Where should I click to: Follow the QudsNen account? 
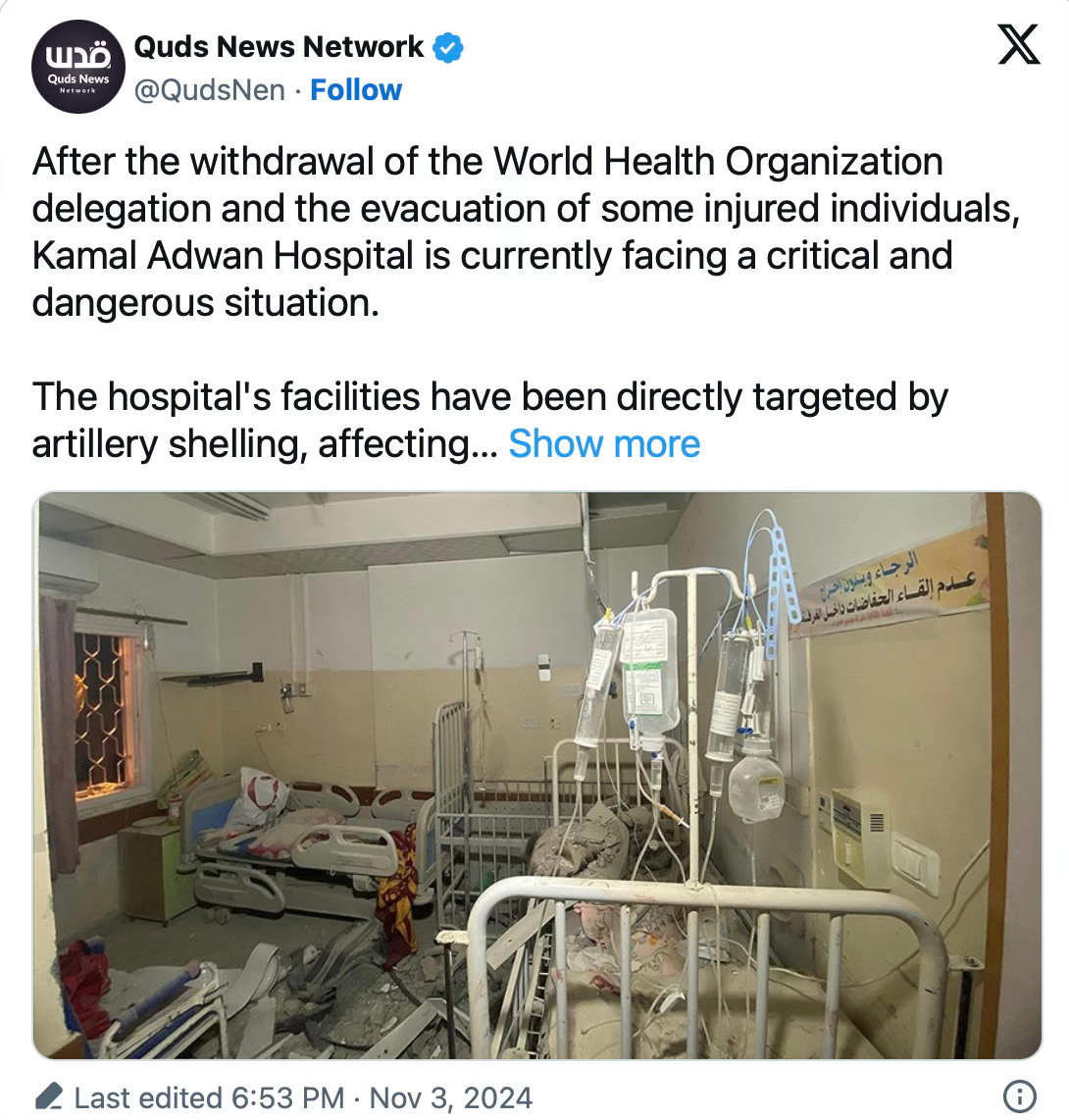[x=356, y=90]
